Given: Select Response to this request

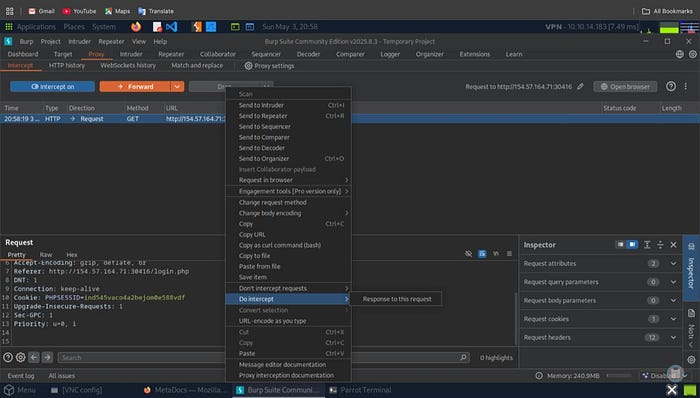Looking at the screenshot, I should pyautogui.click(x=397, y=299).
